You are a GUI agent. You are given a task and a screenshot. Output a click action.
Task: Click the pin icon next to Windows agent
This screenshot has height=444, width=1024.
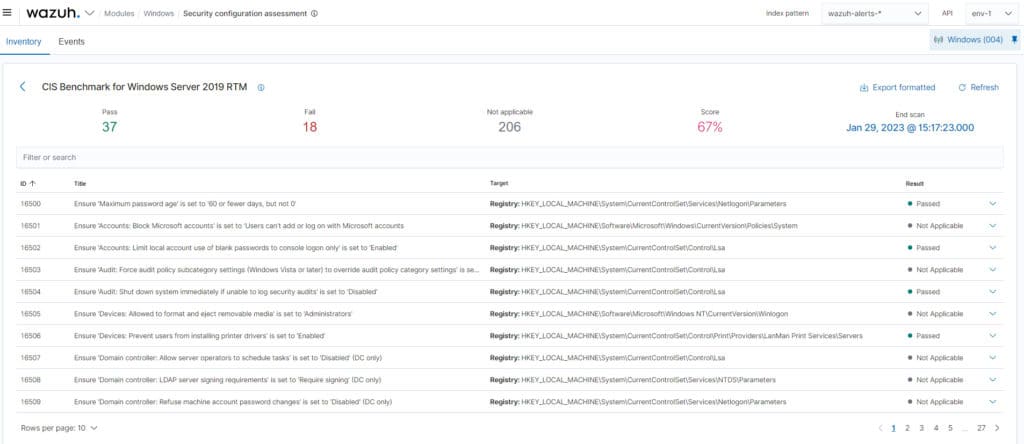(1014, 40)
